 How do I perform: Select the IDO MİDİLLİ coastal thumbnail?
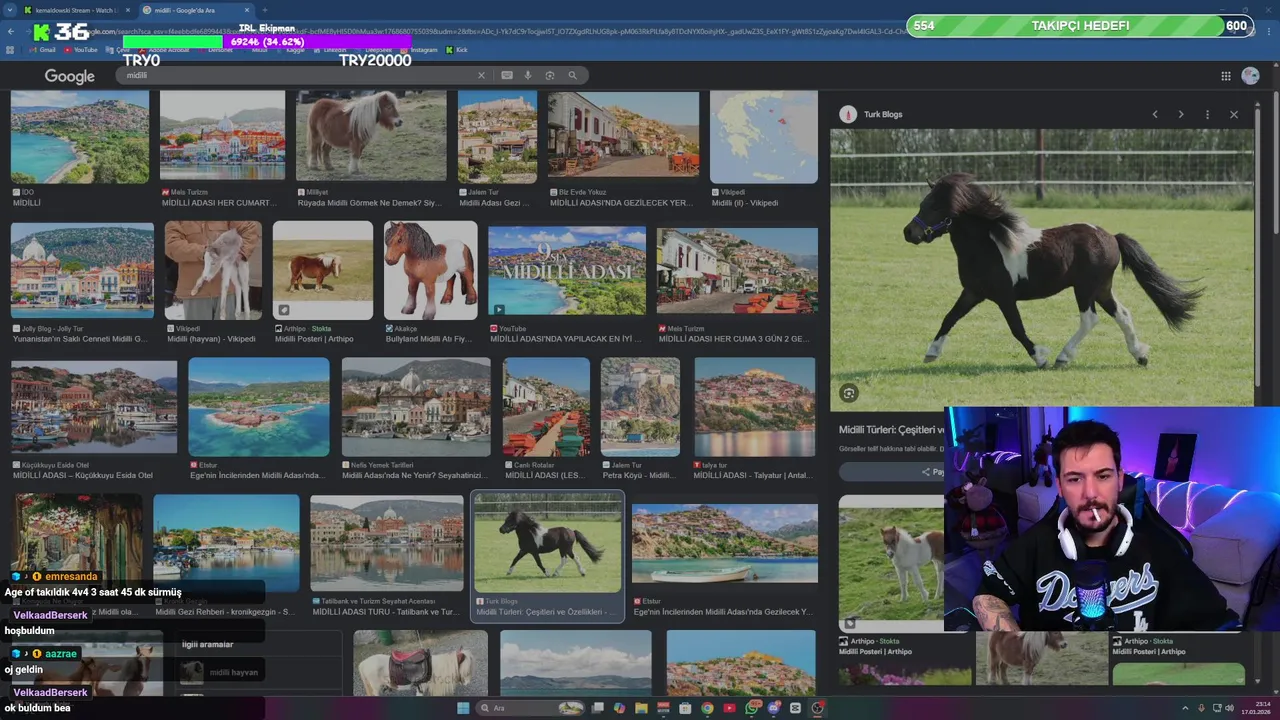tap(80, 137)
